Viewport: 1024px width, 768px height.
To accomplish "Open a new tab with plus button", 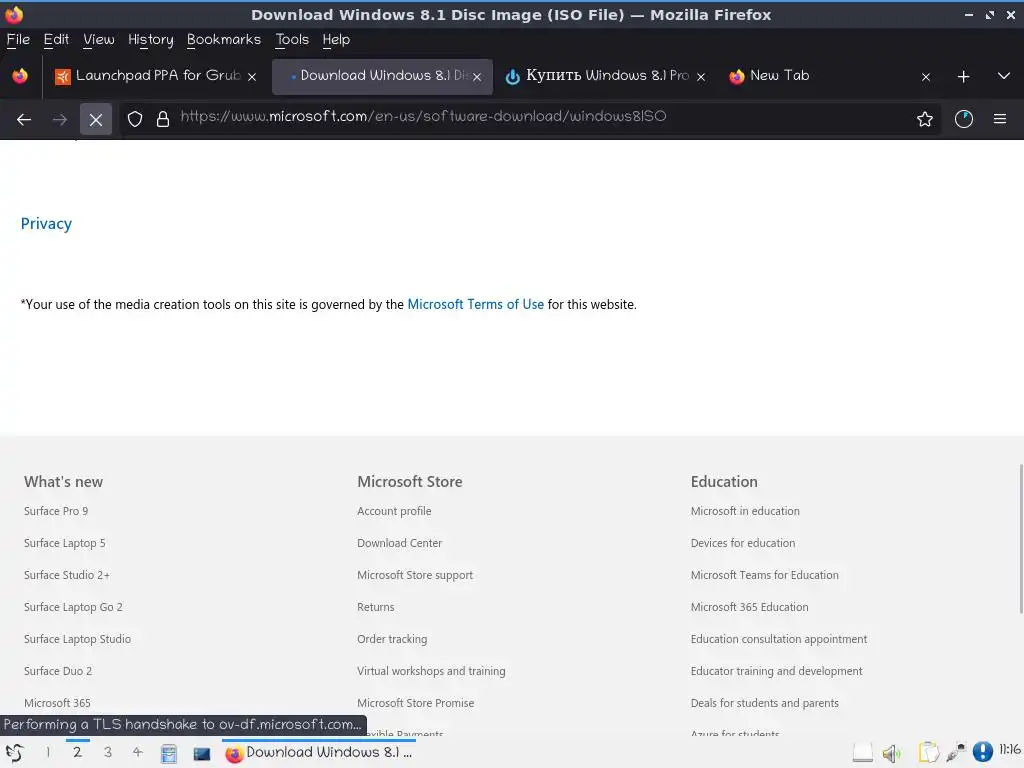I will [x=963, y=76].
